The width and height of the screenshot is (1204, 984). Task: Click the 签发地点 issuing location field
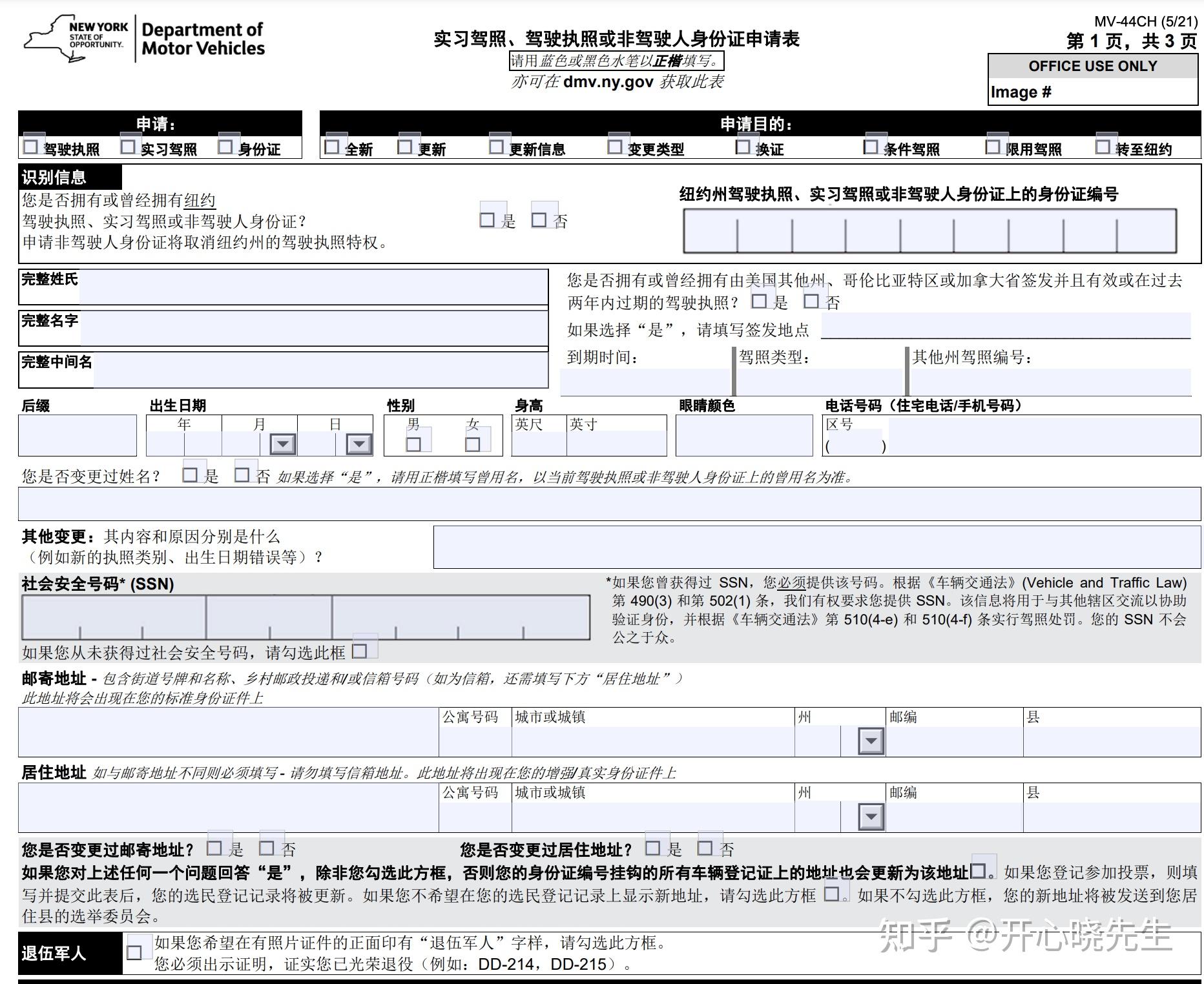pyautogui.click(x=1006, y=325)
